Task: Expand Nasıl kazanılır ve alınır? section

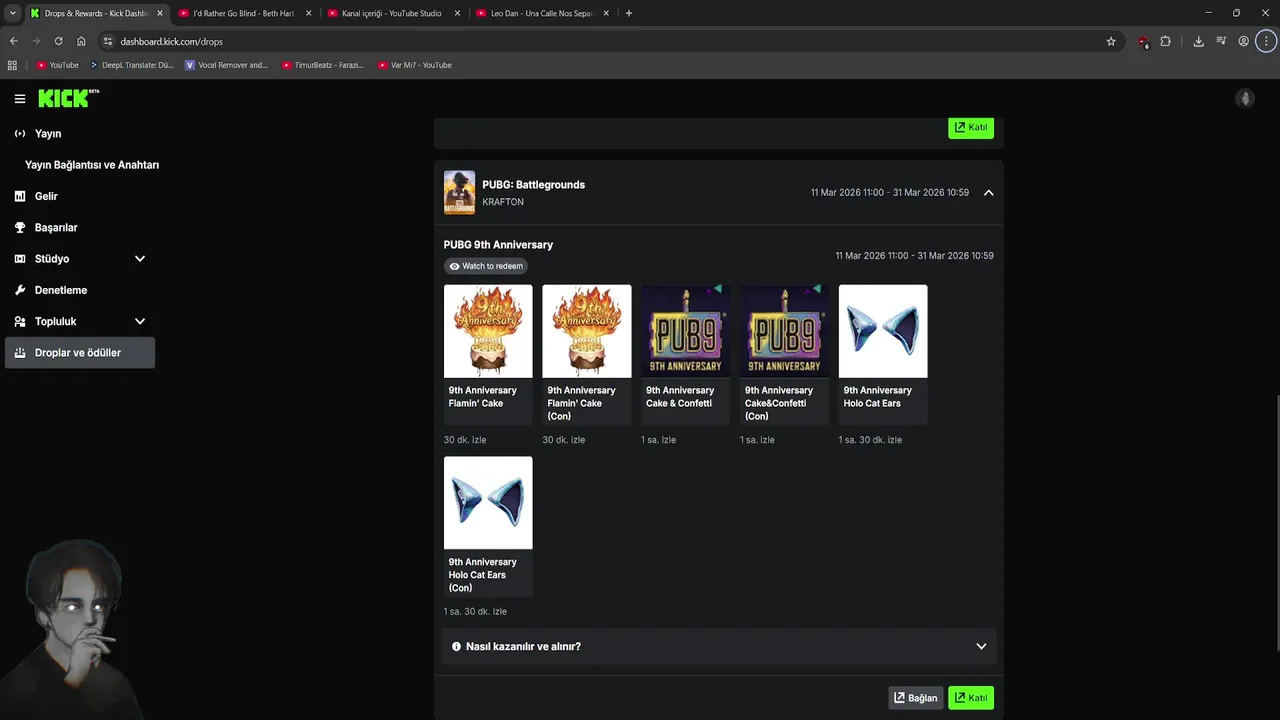Action: (718, 646)
